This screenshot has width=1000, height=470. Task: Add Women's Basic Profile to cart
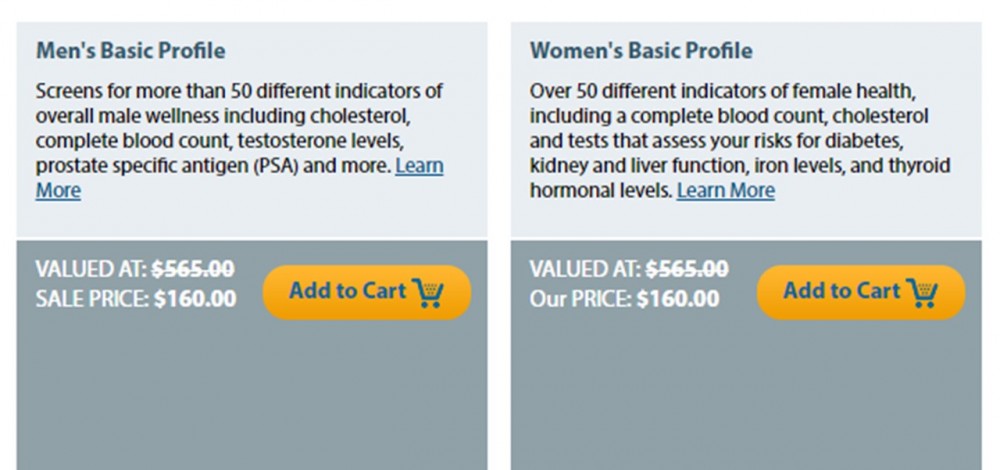pyautogui.click(x=861, y=292)
